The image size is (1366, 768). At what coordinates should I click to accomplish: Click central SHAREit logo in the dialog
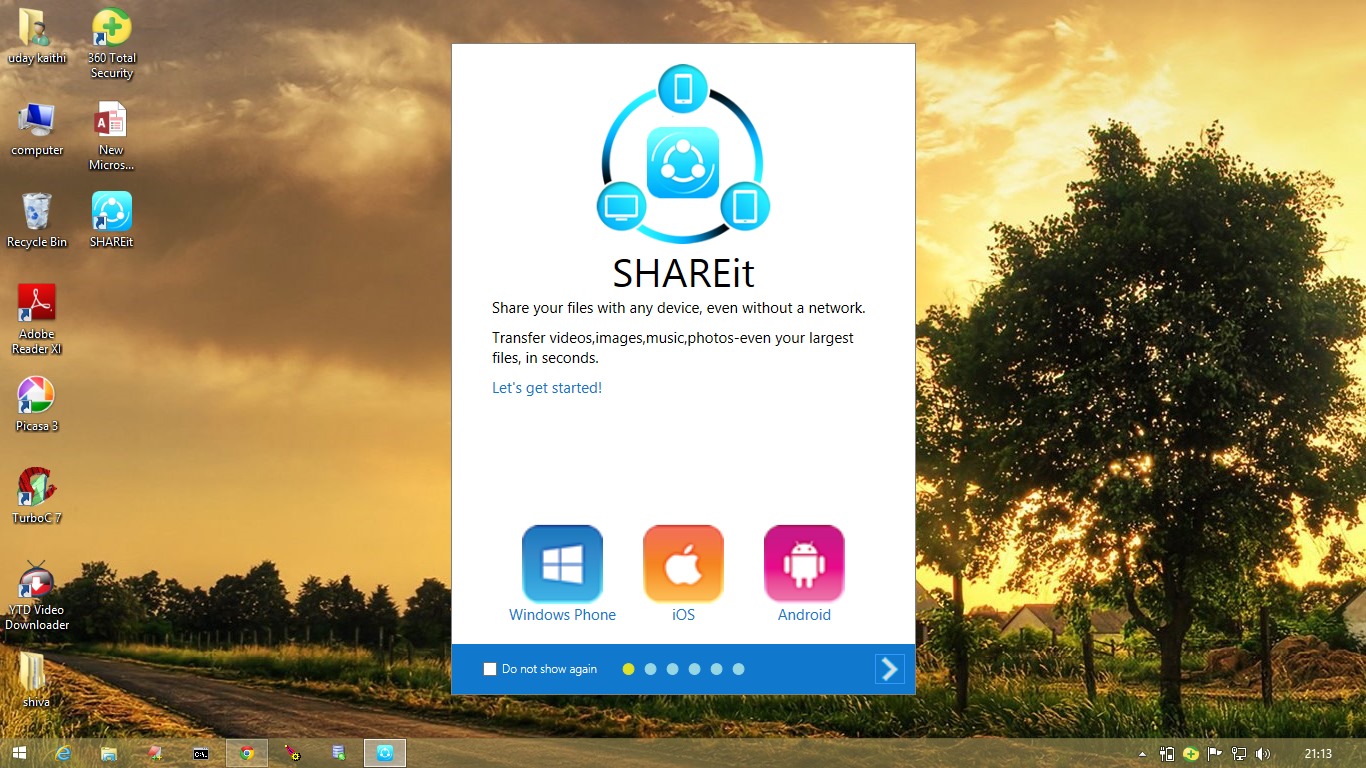pos(683,162)
